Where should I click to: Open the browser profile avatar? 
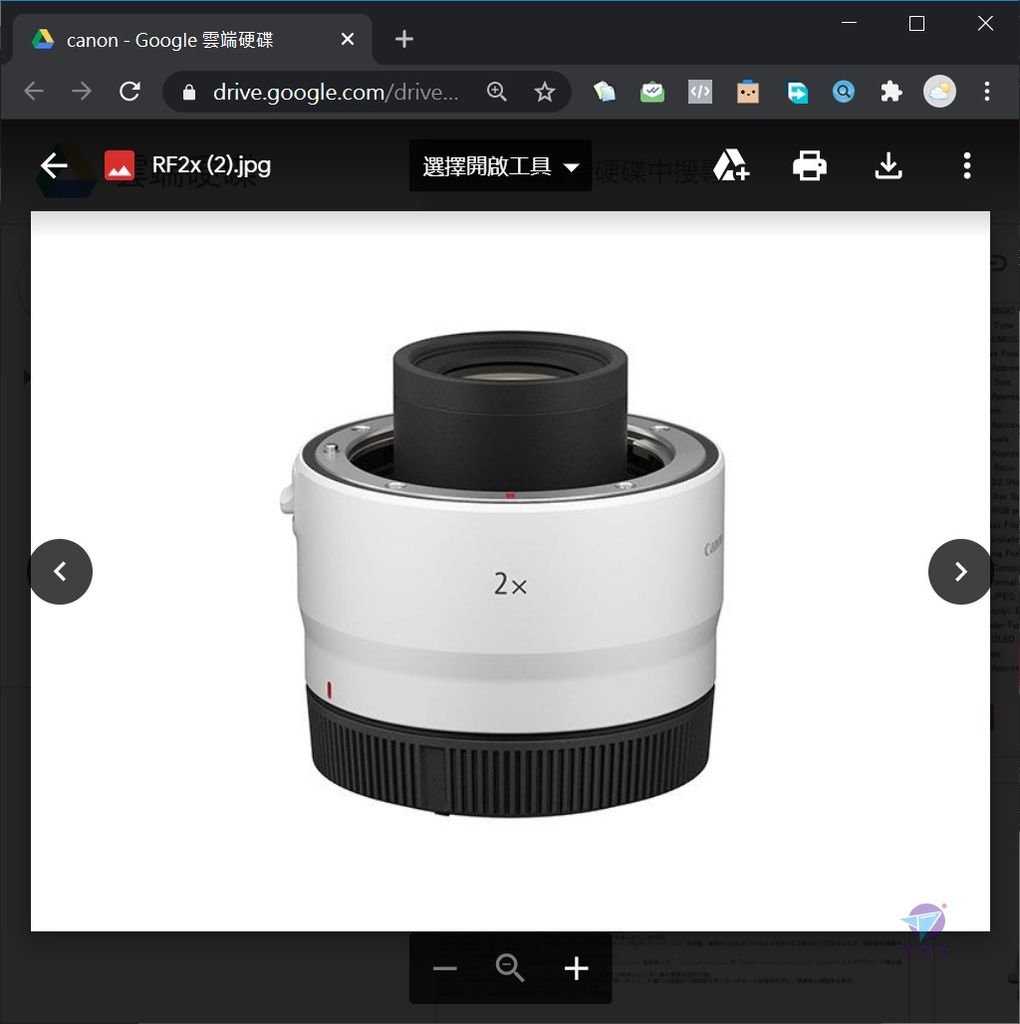(939, 91)
